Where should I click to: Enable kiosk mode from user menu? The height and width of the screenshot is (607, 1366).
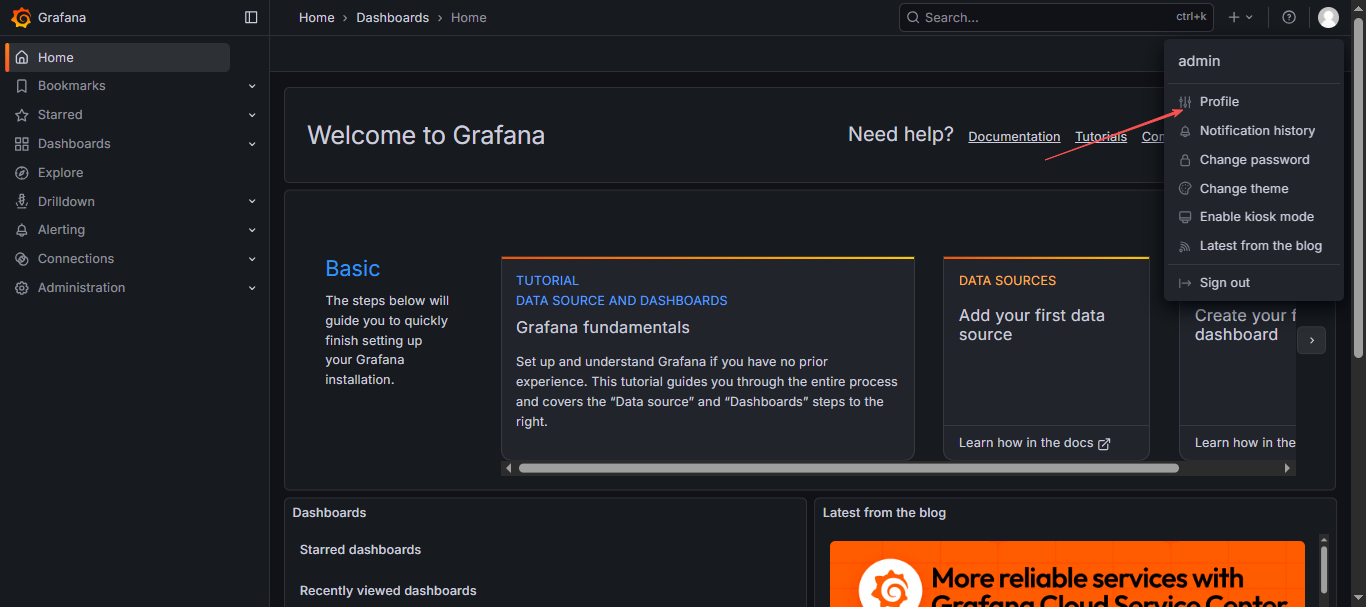coord(1256,217)
